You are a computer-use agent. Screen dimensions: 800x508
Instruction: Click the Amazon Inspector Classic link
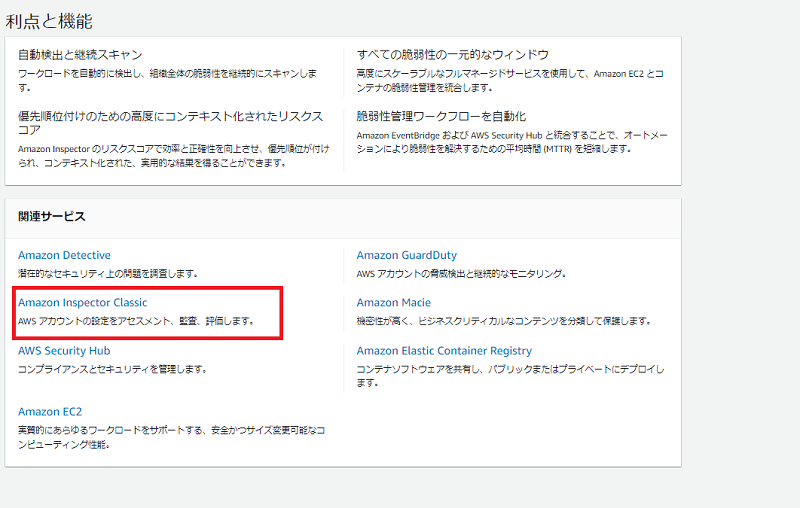click(x=83, y=302)
